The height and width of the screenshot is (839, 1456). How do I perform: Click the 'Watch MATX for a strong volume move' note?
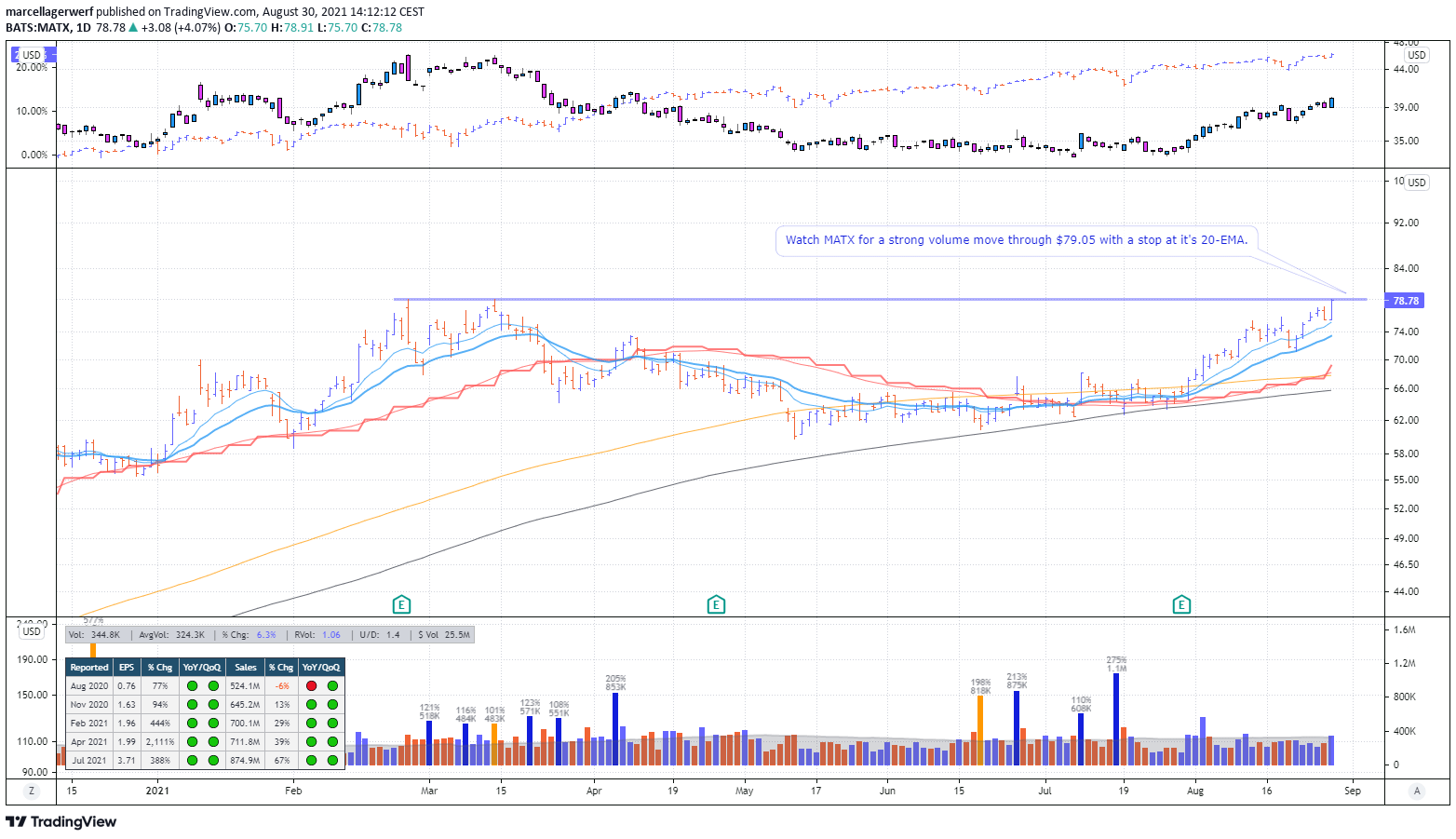1017,240
